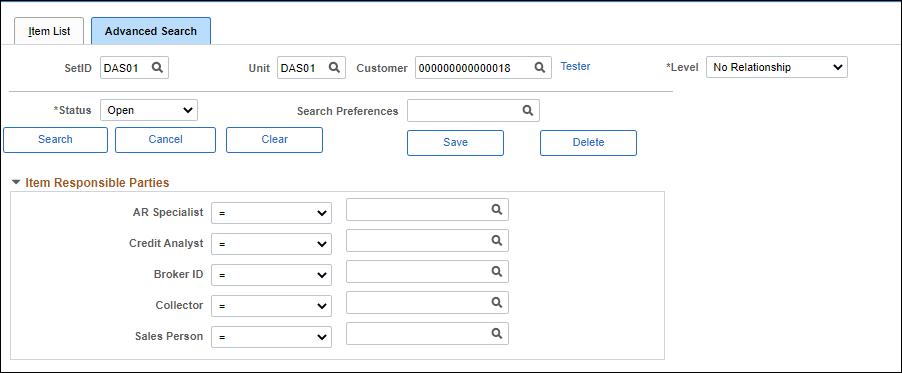
Task: Click the Customer lookup magnifier icon
Action: click(x=539, y=67)
